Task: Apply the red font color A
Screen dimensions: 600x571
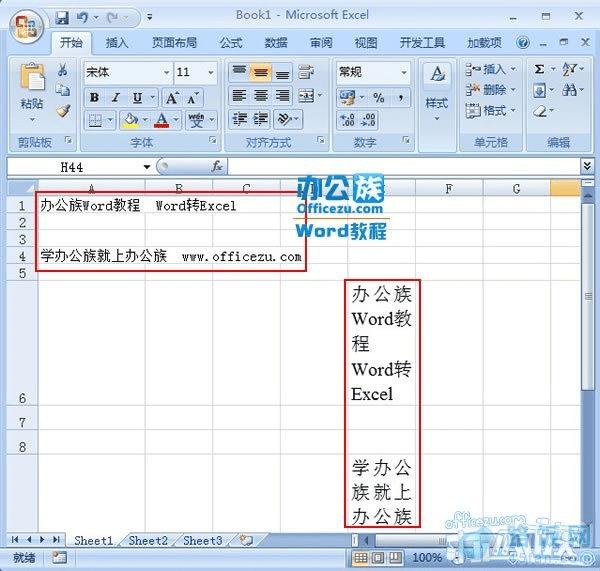Action: [161, 121]
